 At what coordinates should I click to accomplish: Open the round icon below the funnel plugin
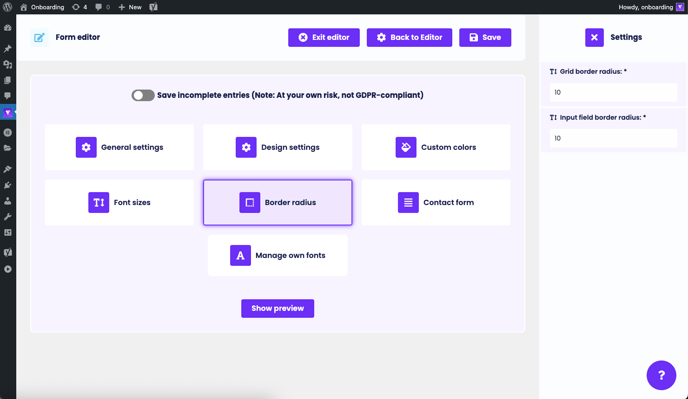pos(7,132)
